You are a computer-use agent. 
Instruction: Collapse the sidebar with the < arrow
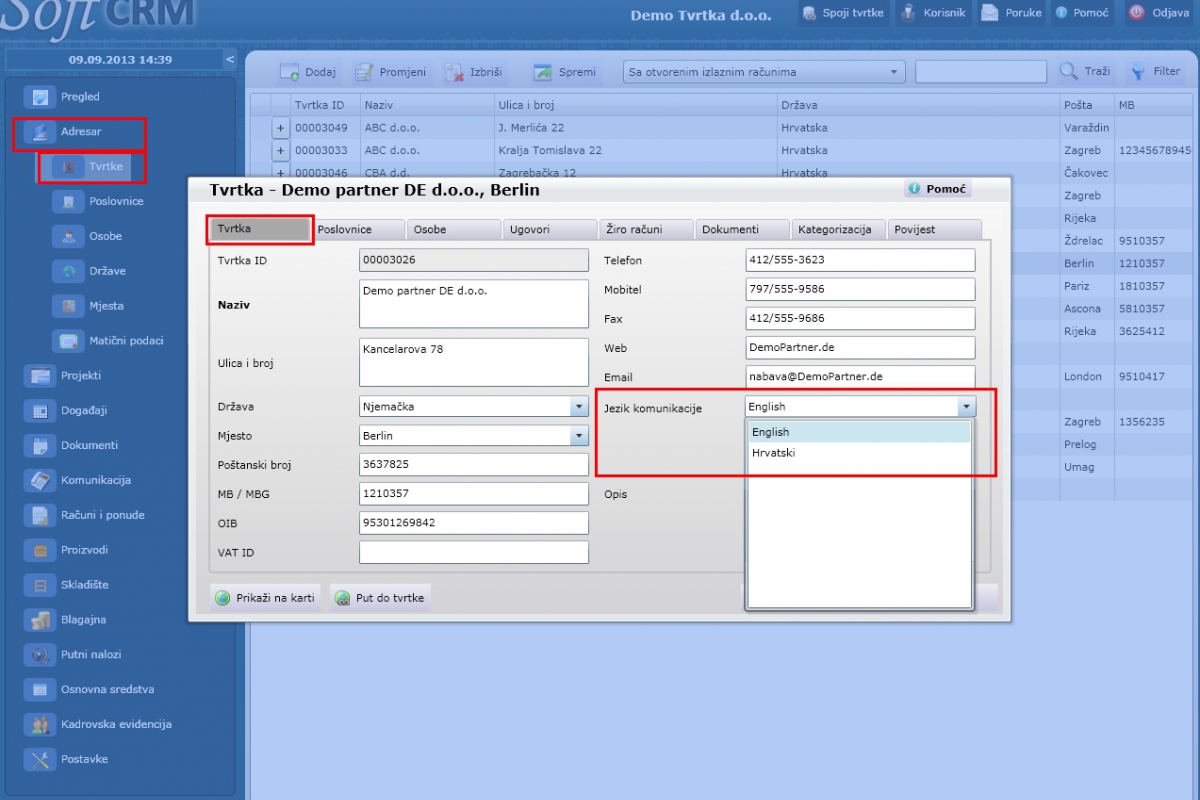[229, 59]
